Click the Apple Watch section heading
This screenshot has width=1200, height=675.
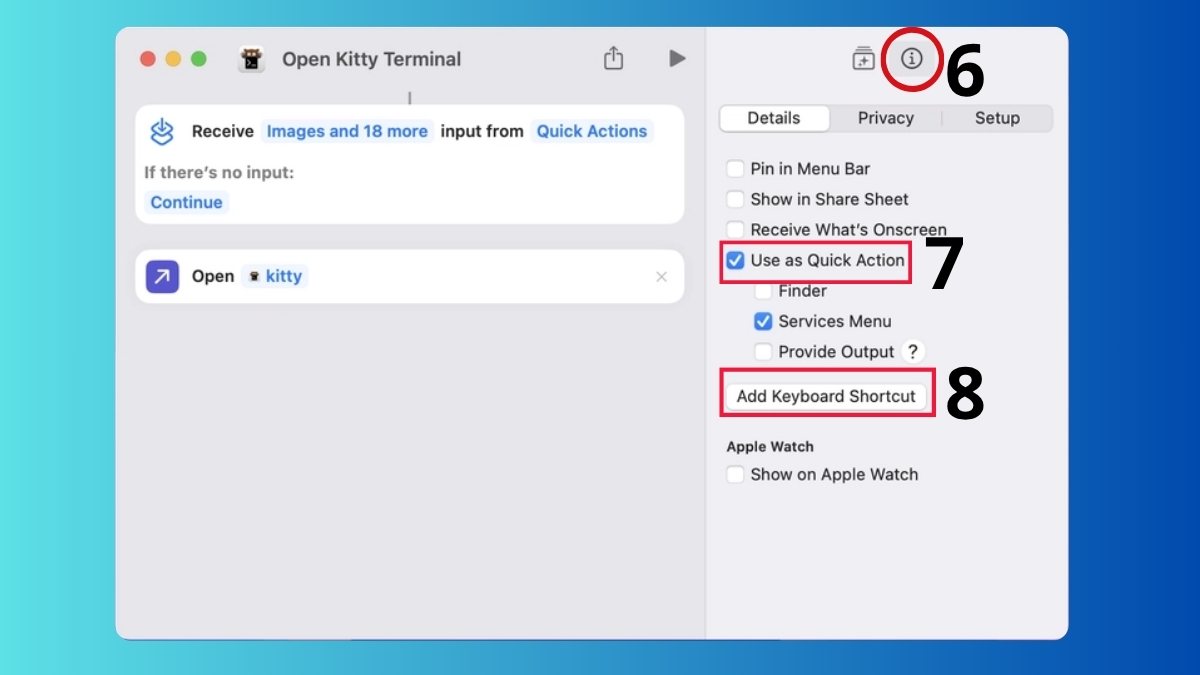(770, 447)
